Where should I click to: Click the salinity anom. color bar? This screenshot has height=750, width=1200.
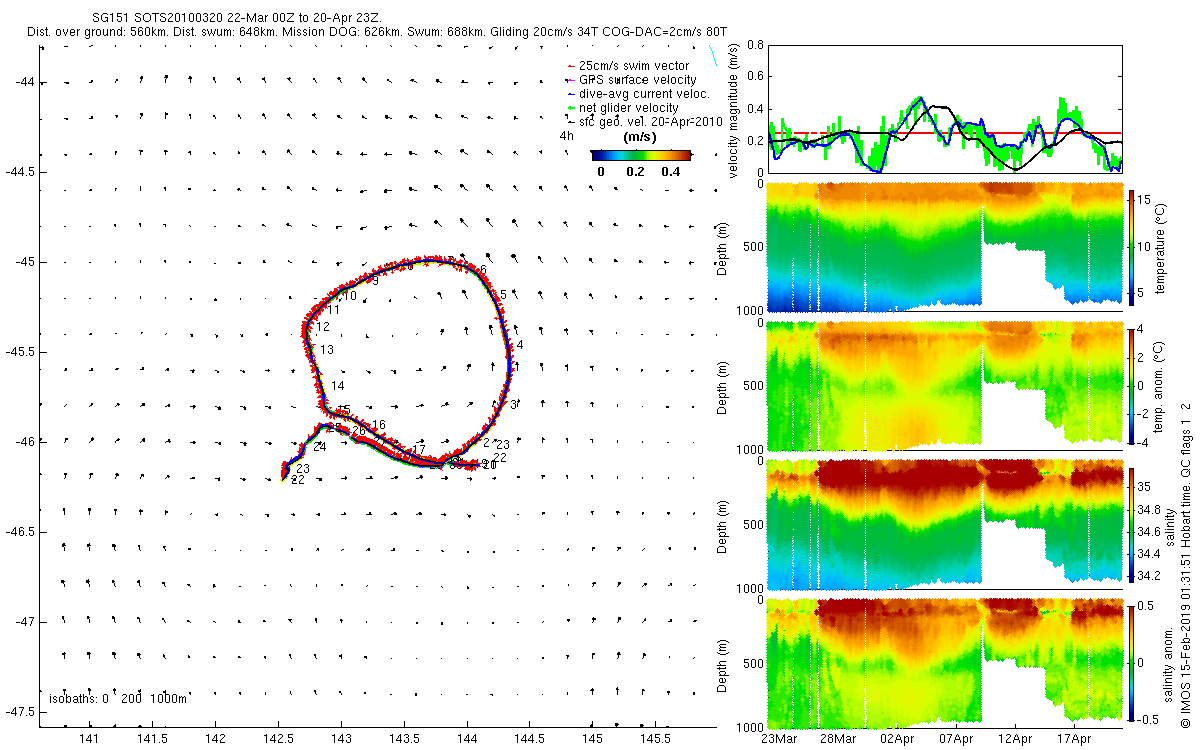click(x=1132, y=662)
